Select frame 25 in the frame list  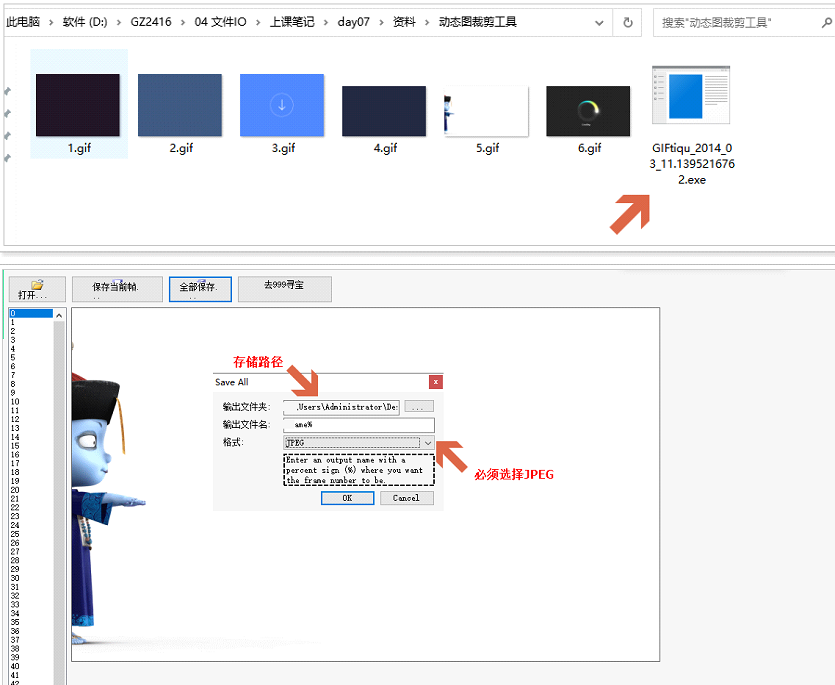click(x=31, y=534)
